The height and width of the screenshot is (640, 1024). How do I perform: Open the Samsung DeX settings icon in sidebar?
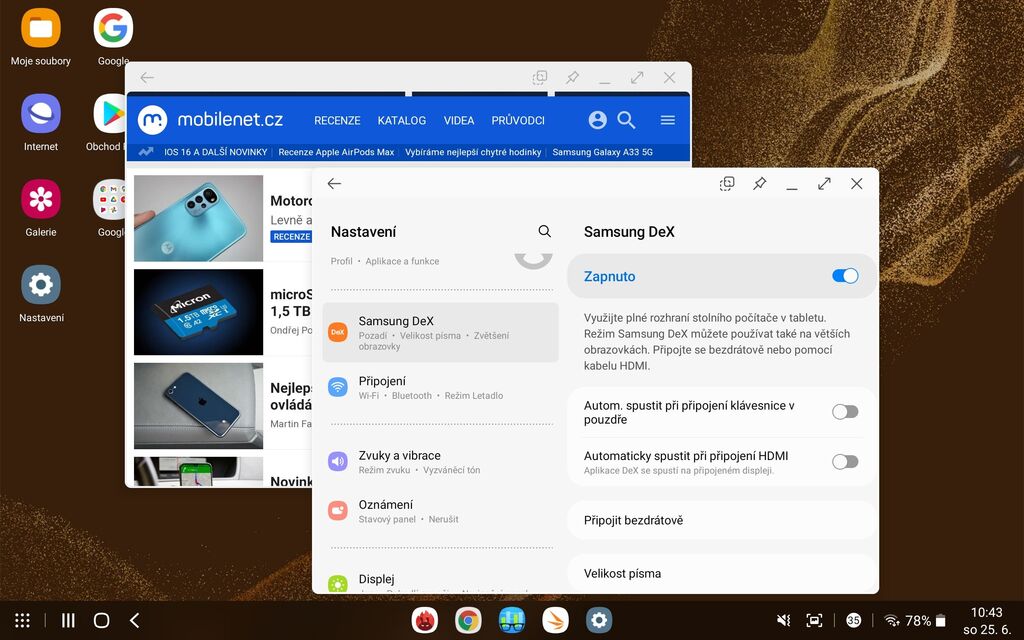pyautogui.click(x=337, y=330)
